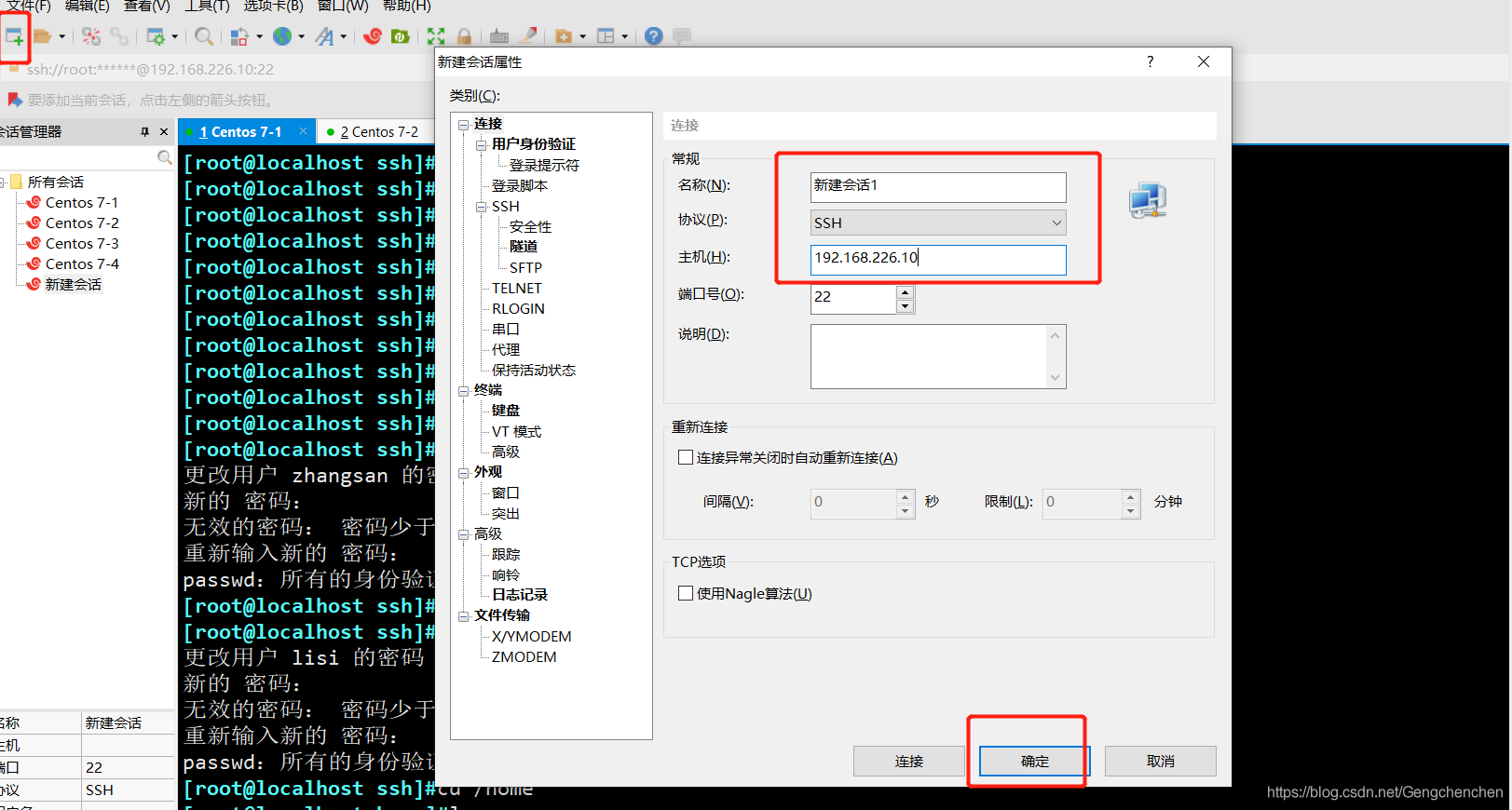
Task: Click the disconnect chain-link toolbar icon
Action: point(119,36)
